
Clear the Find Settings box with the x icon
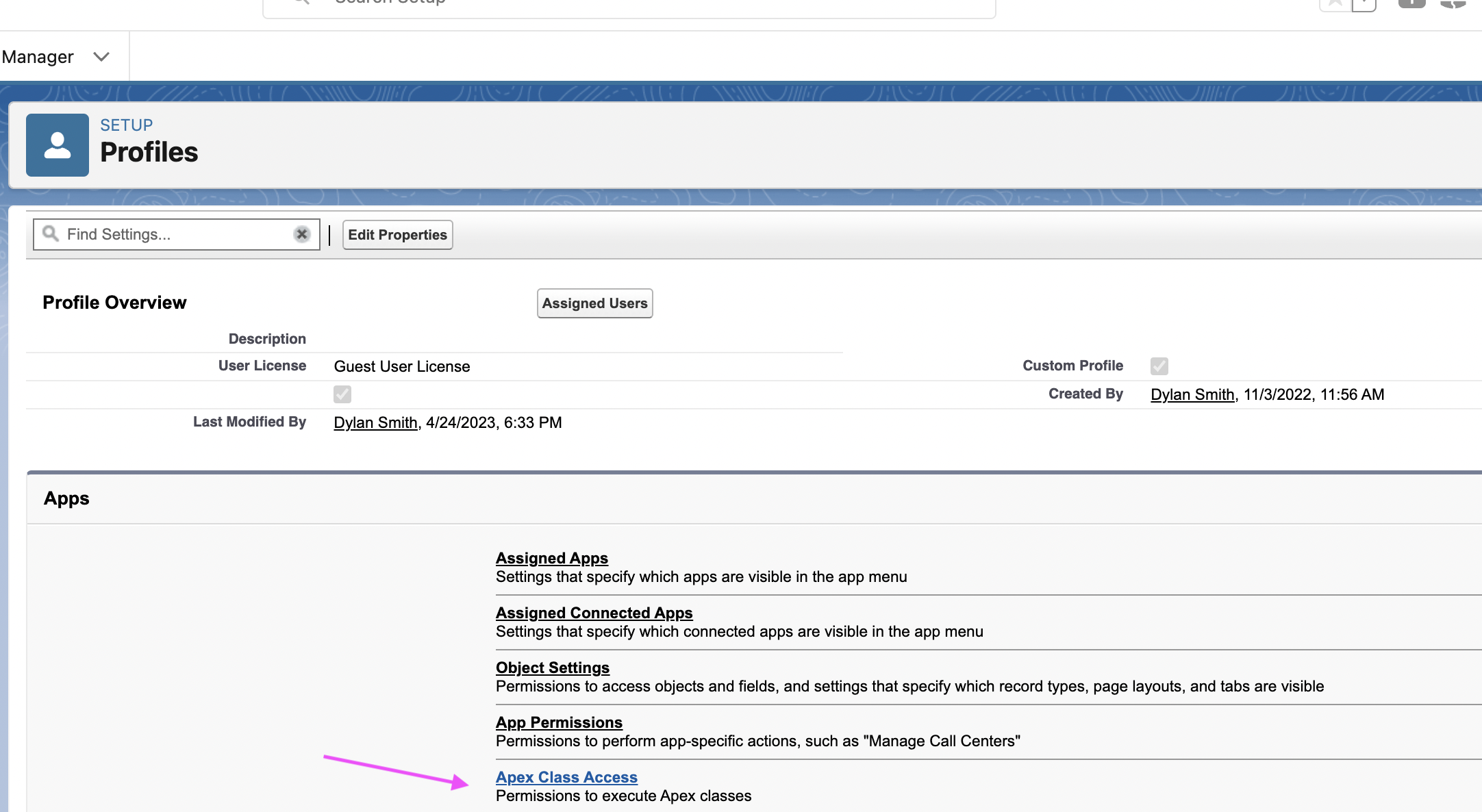pos(302,233)
